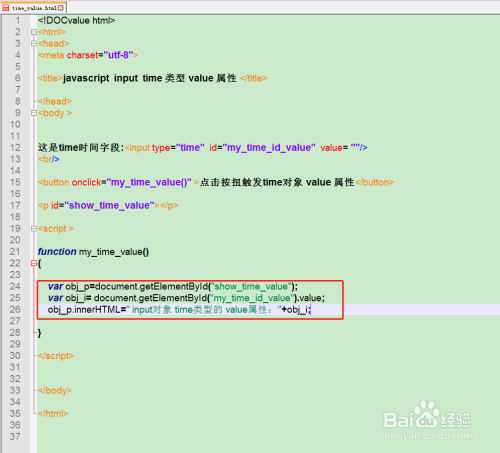The width and height of the screenshot is (500, 453).
Task: Click line number 12 in the margin
Action: pyautogui.click(x=15, y=148)
